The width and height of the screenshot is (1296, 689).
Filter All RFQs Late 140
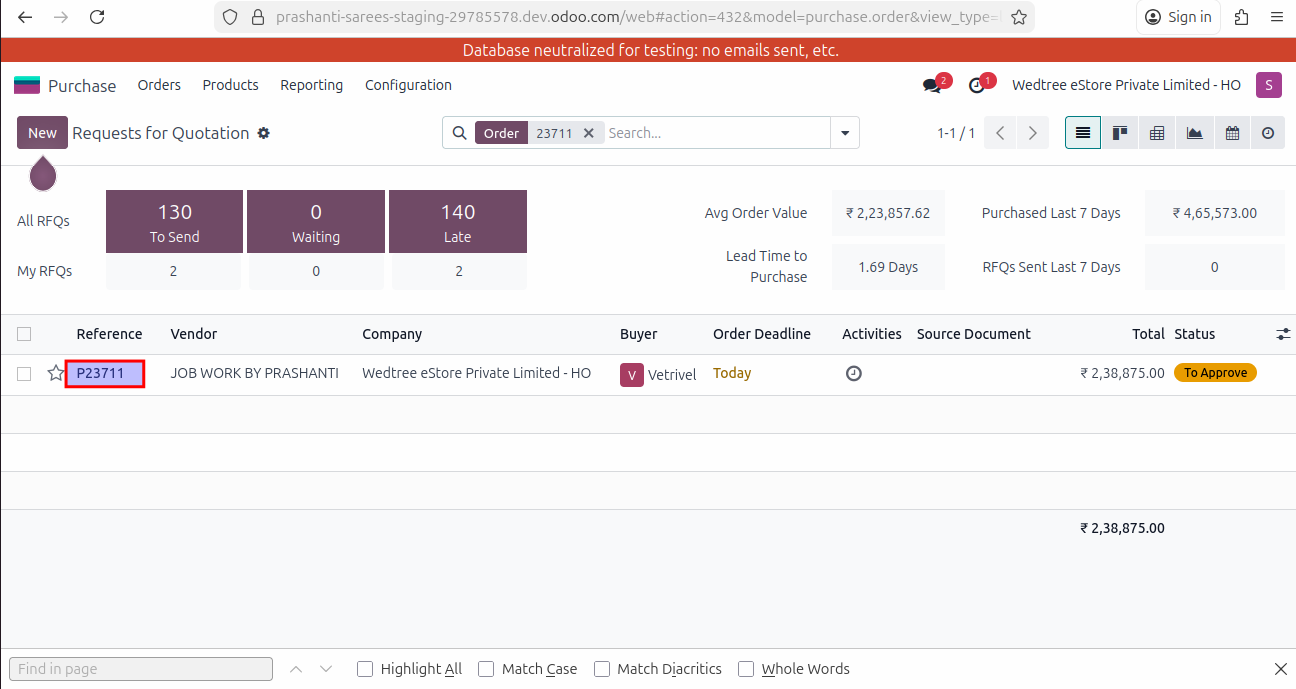click(458, 221)
